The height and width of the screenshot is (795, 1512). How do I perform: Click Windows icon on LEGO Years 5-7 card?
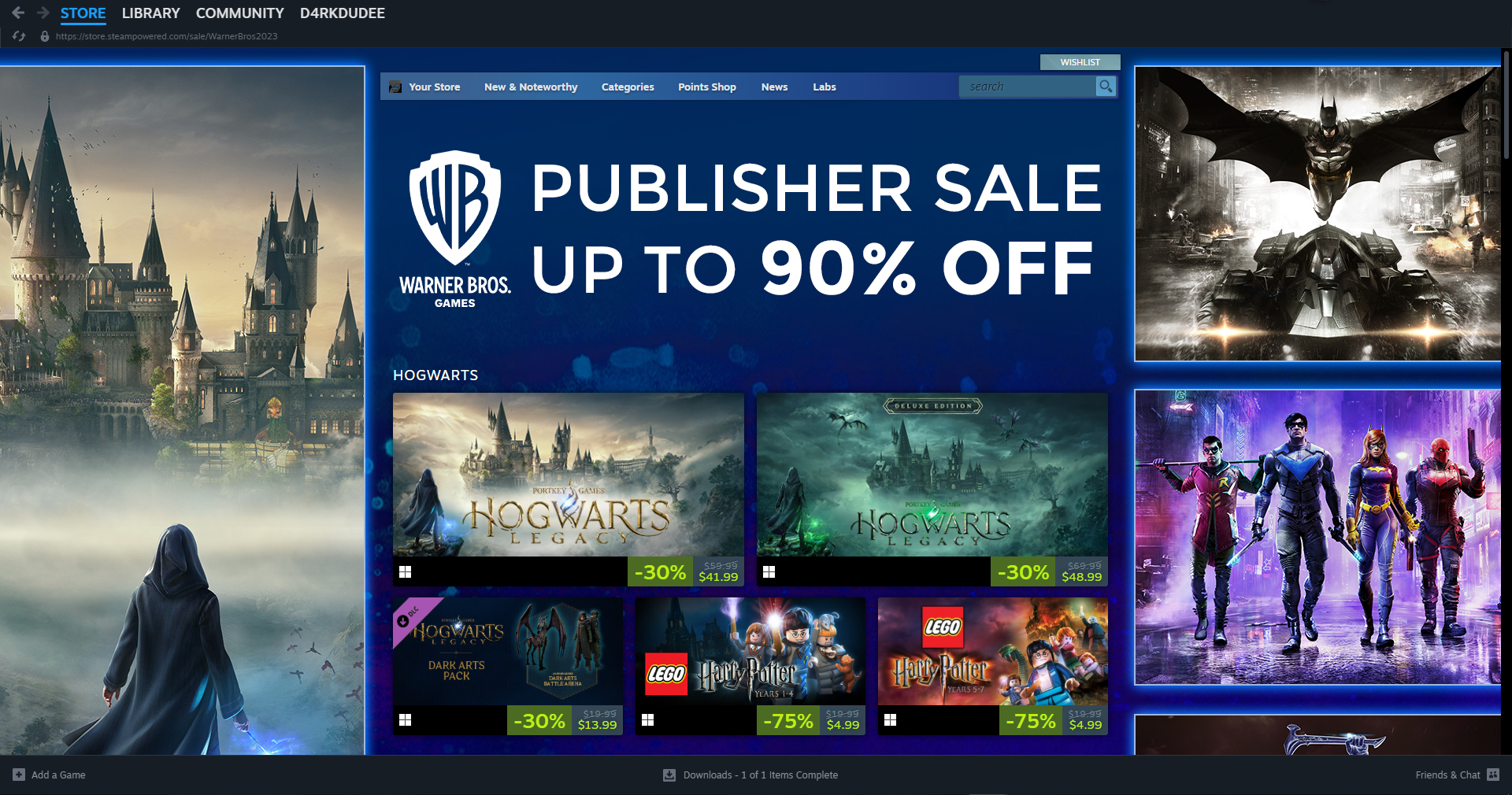(890, 720)
